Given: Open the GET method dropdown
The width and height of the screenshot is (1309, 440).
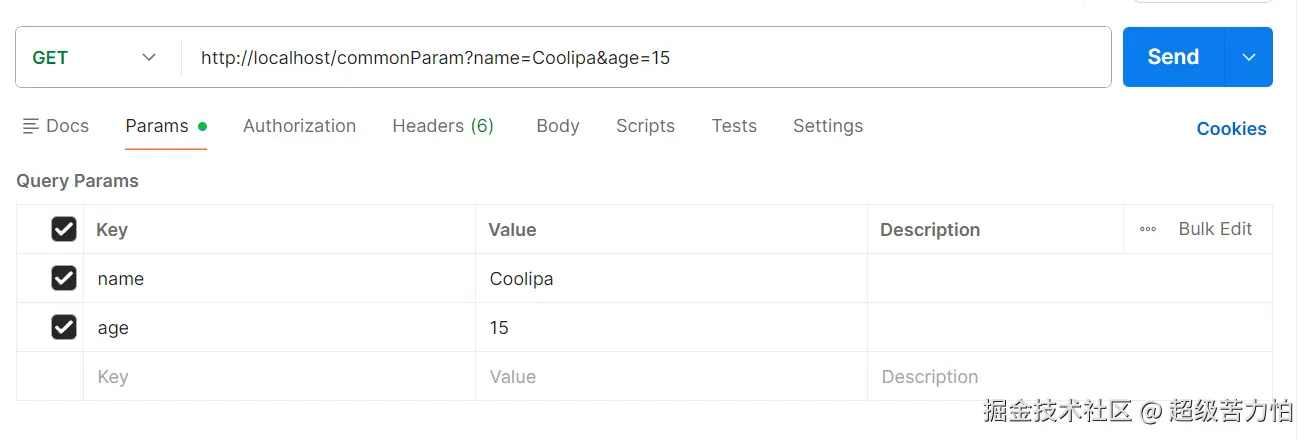Looking at the screenshot, I should pos(97,57).
